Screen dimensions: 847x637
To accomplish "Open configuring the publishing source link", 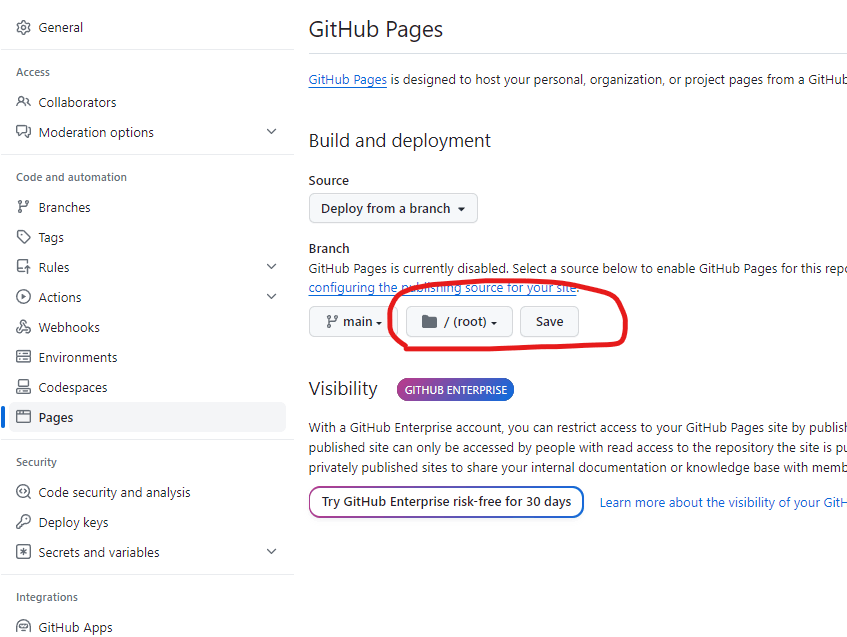I will point(443,287).
